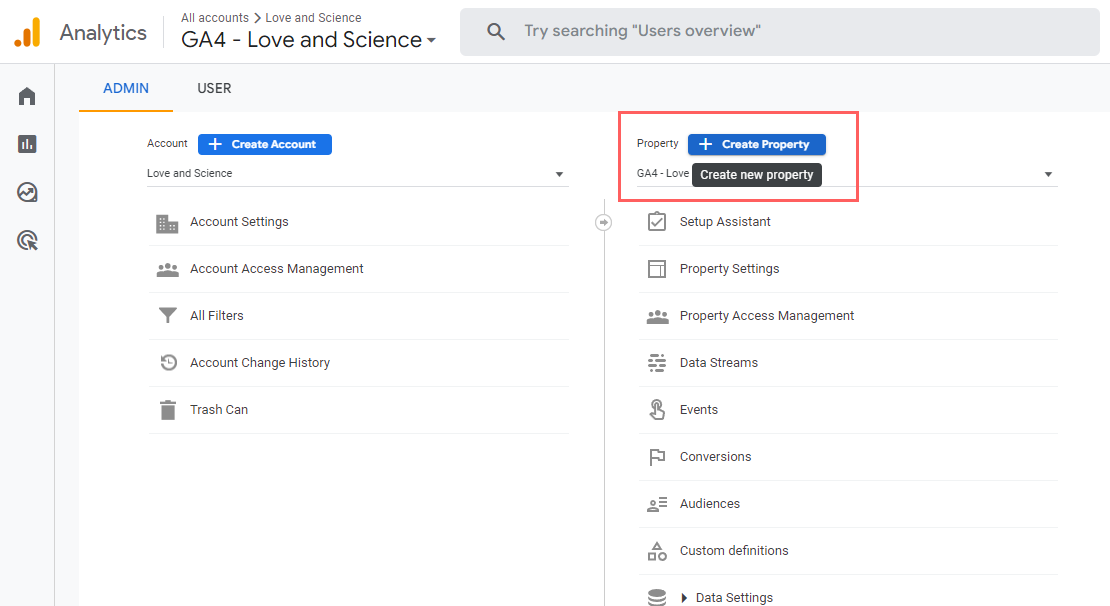Click the search magnifier icon

[496, 31]
